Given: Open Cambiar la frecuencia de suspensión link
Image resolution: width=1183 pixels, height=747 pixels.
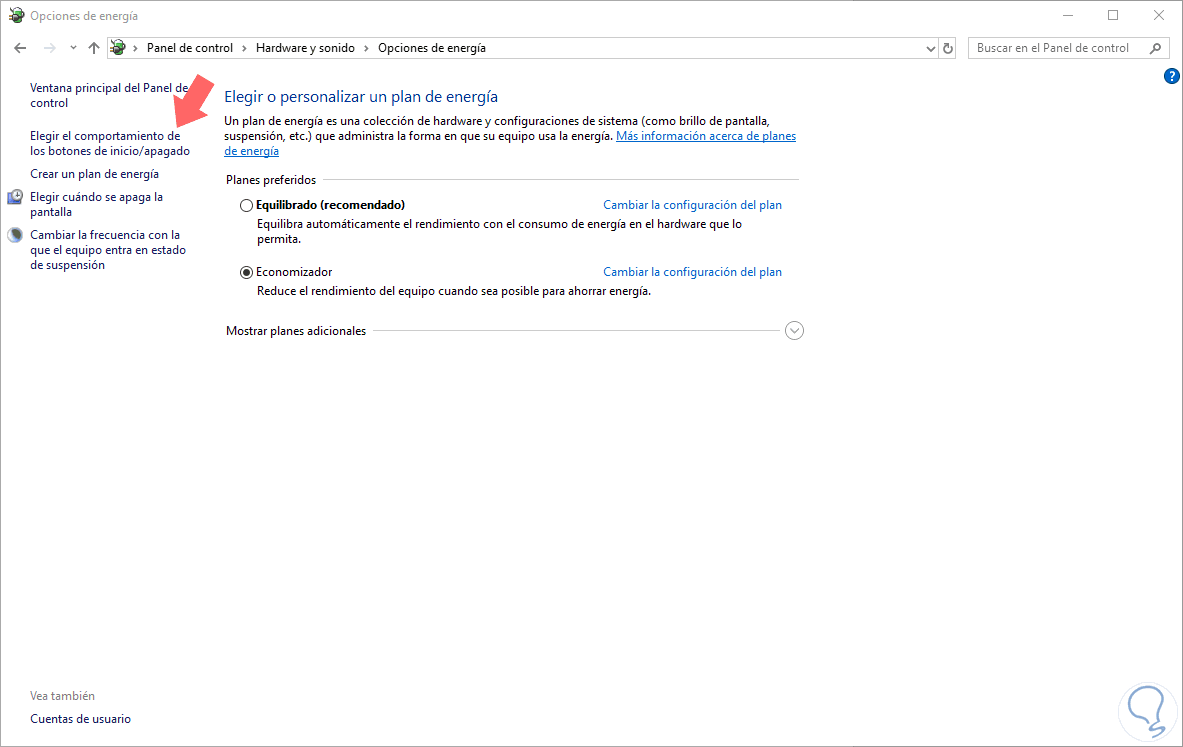Looking at the screenshot, I should 108,250.
